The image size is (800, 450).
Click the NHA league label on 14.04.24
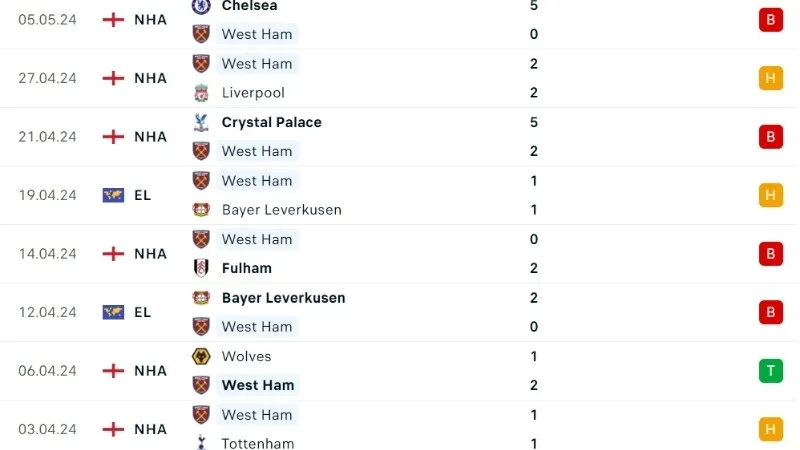point(151,254)
